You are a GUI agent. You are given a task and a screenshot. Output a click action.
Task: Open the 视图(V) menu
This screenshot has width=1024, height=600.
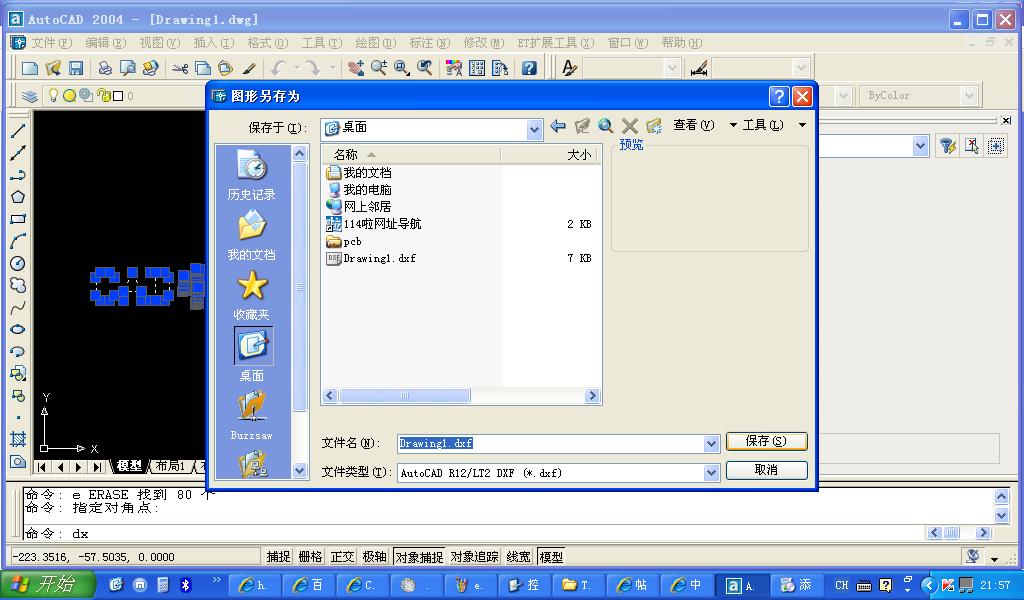coord(159,43)
